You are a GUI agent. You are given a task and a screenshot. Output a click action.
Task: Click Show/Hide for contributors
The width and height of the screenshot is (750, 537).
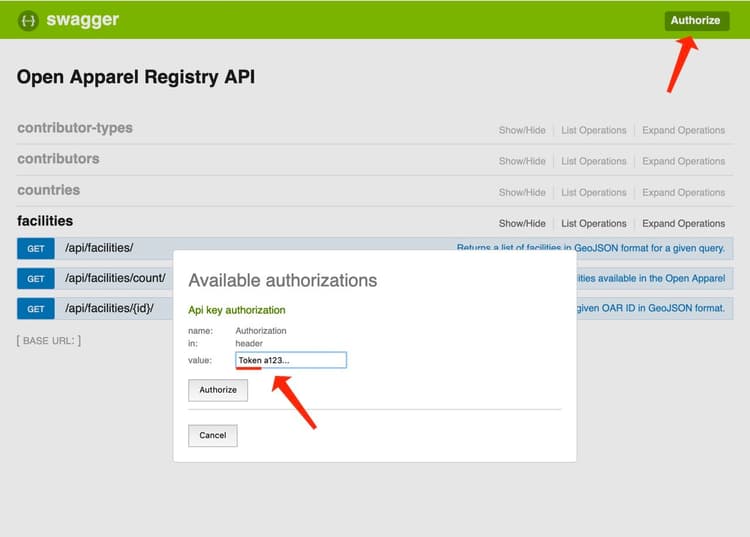tap(522, 161)
